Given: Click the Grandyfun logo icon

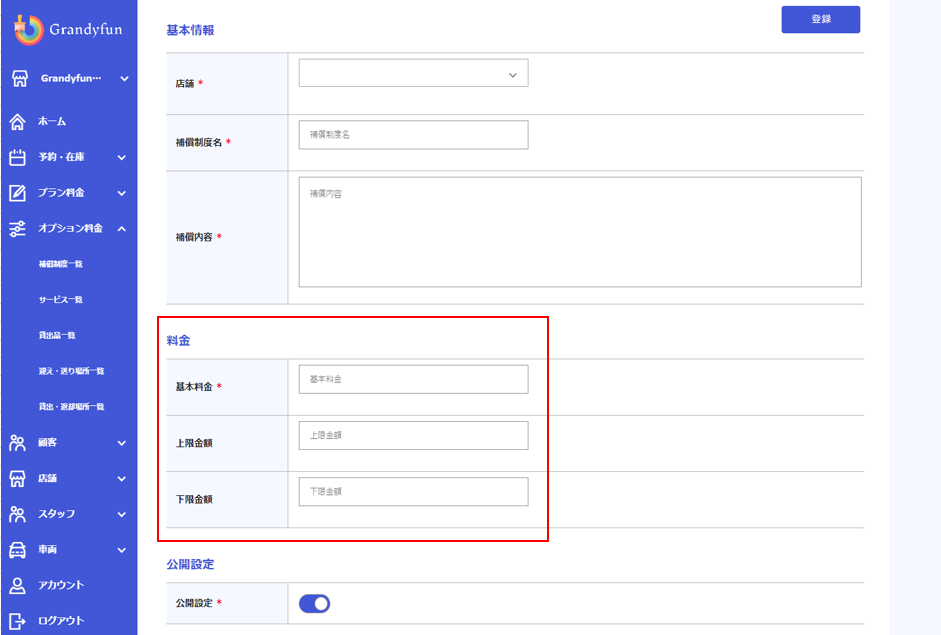Looking at the screenshot, I should 28,29.
